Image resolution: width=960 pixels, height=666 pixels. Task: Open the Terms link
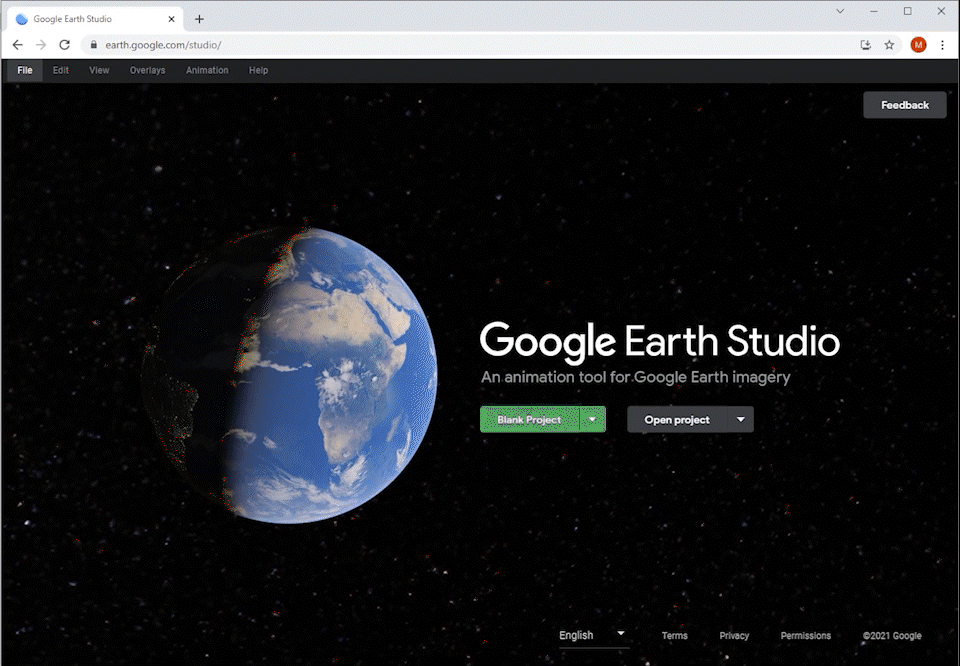675,635
